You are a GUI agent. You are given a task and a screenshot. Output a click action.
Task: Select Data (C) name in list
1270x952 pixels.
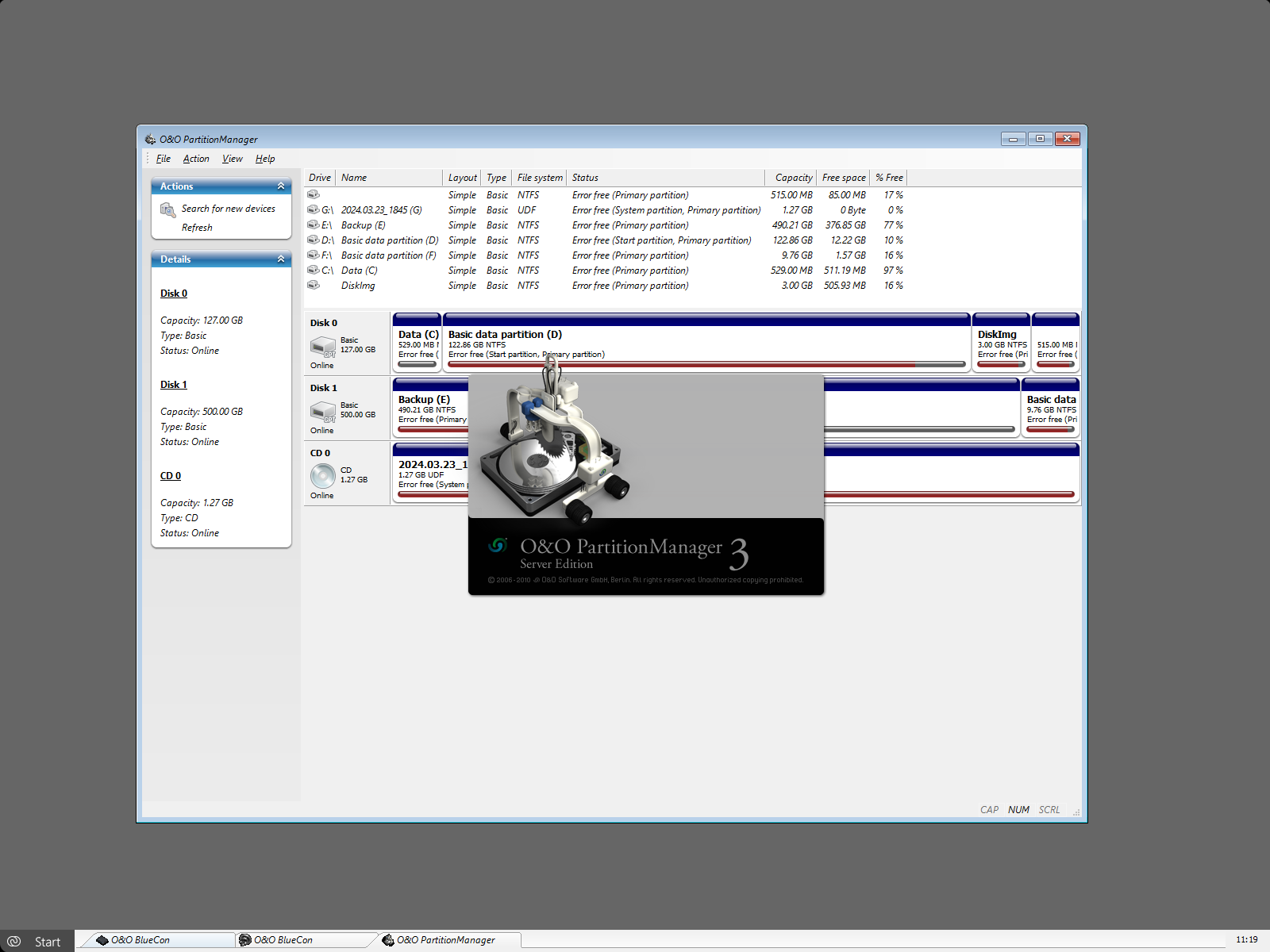click(360, 271)
